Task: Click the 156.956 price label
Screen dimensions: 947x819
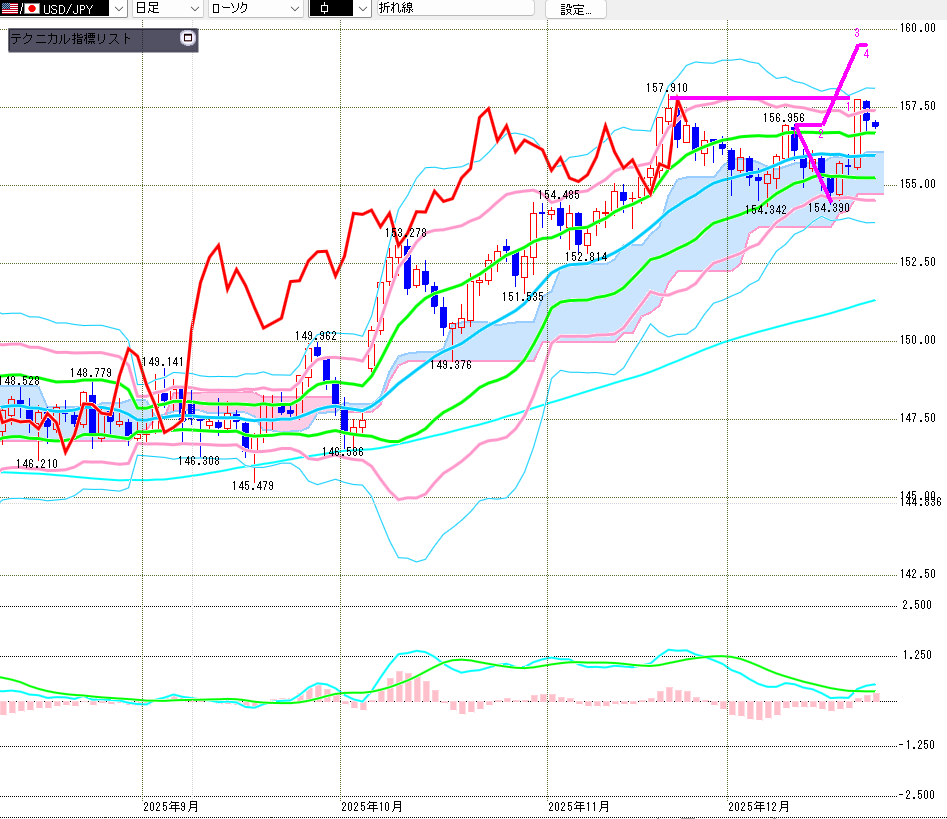Action: (784, 118)
